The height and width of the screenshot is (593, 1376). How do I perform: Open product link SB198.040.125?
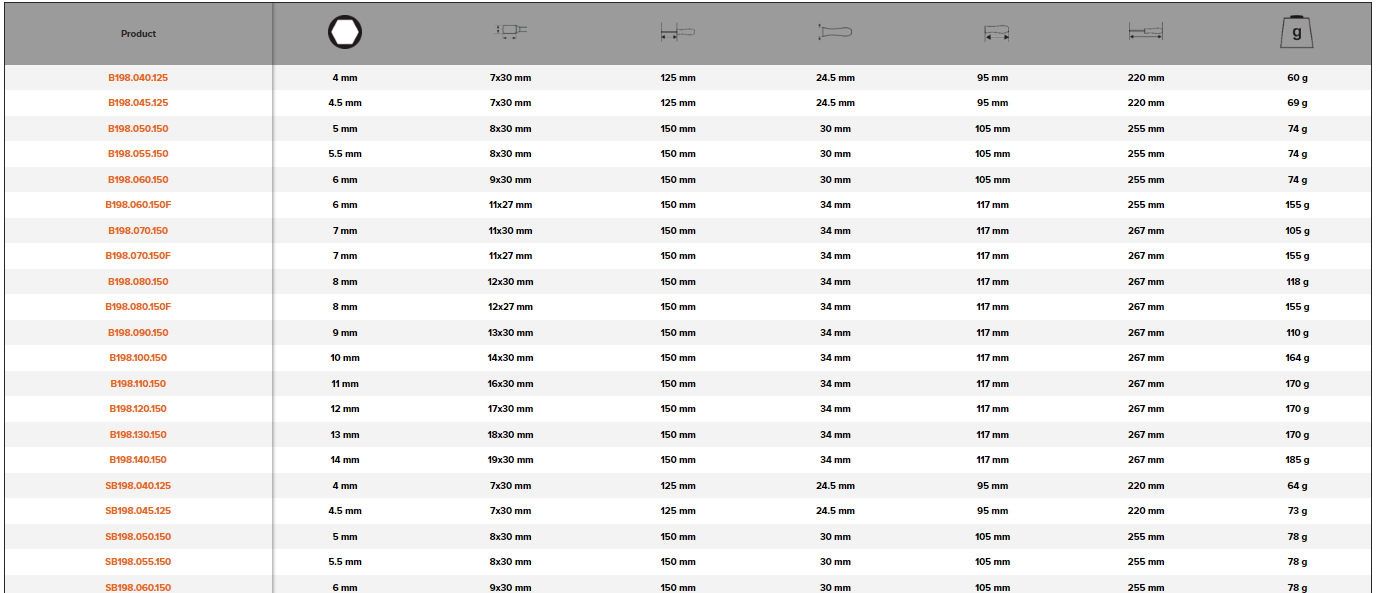(x=138, y=486)
